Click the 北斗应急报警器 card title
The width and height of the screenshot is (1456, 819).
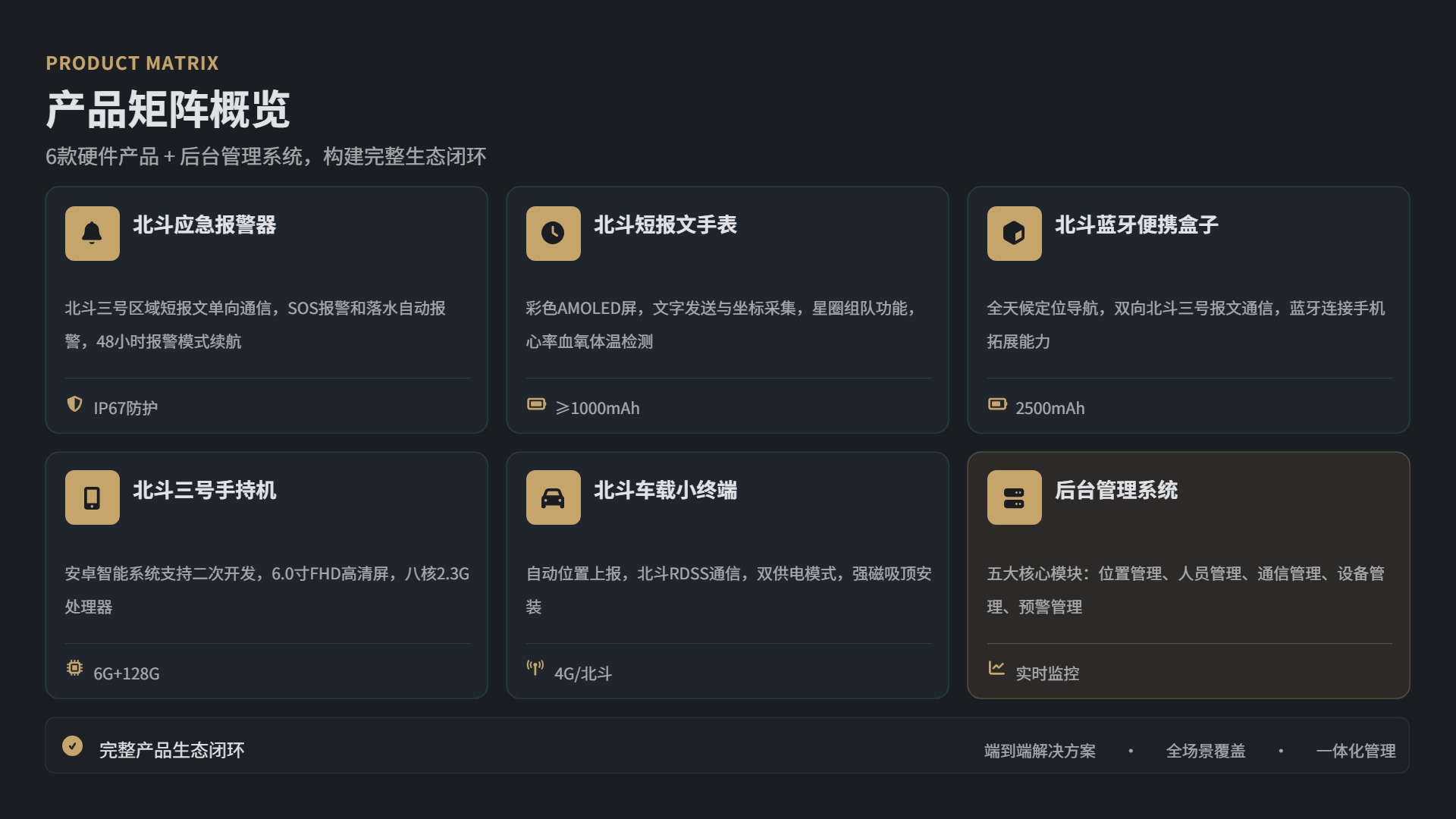click(204, 225)
